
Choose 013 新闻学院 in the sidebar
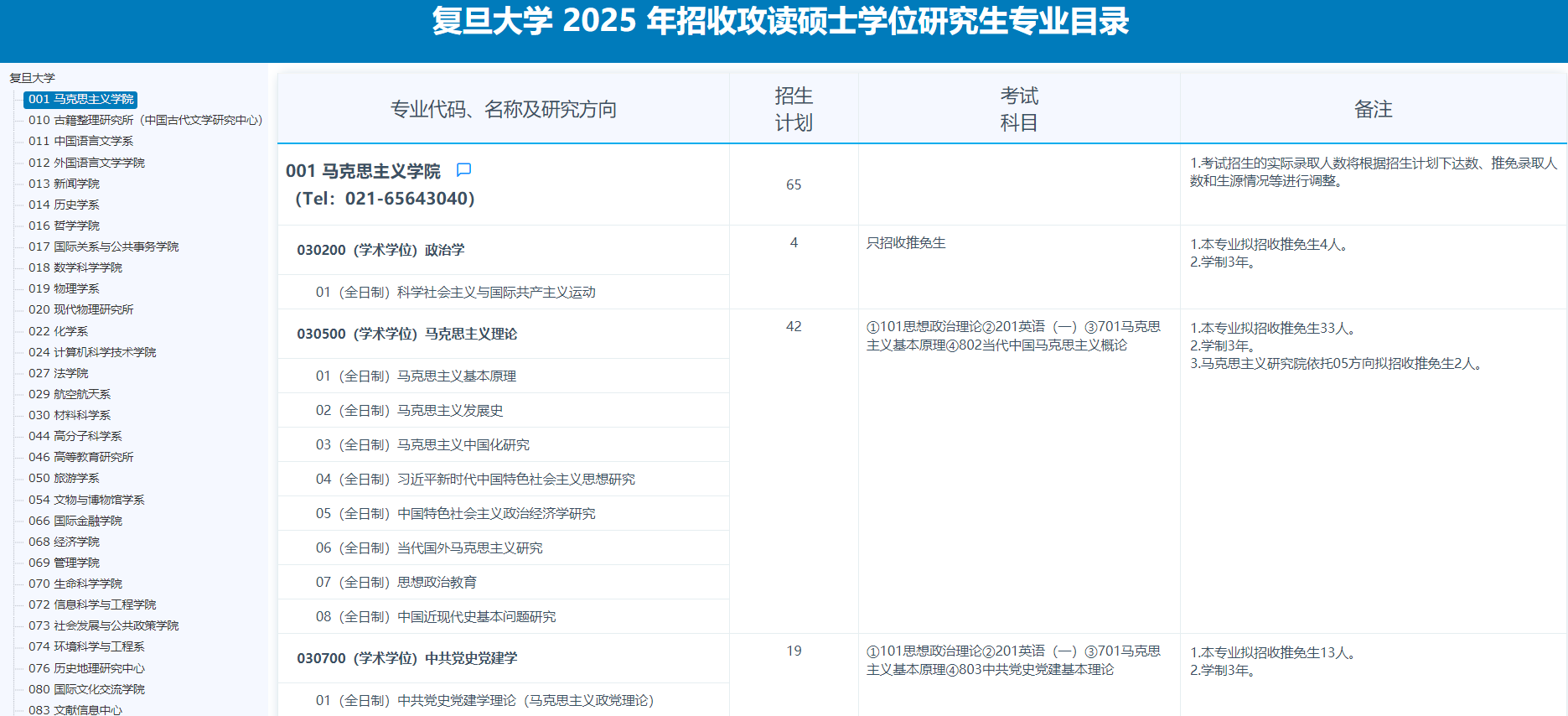tap(64, 184)
